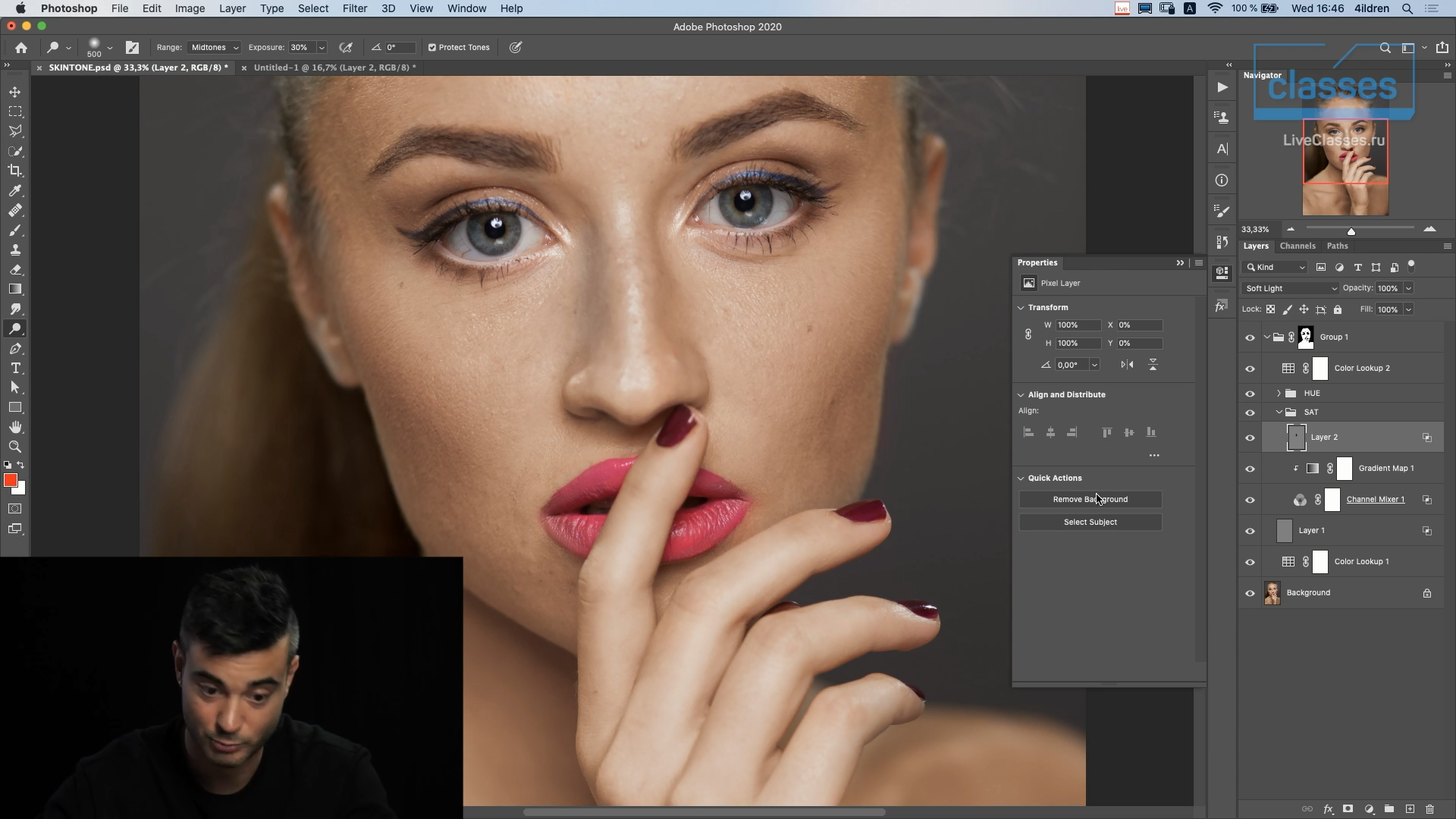Open the Range Midtones dropdown
Screen dimensions: 1456x819
(x=215, y=47)
